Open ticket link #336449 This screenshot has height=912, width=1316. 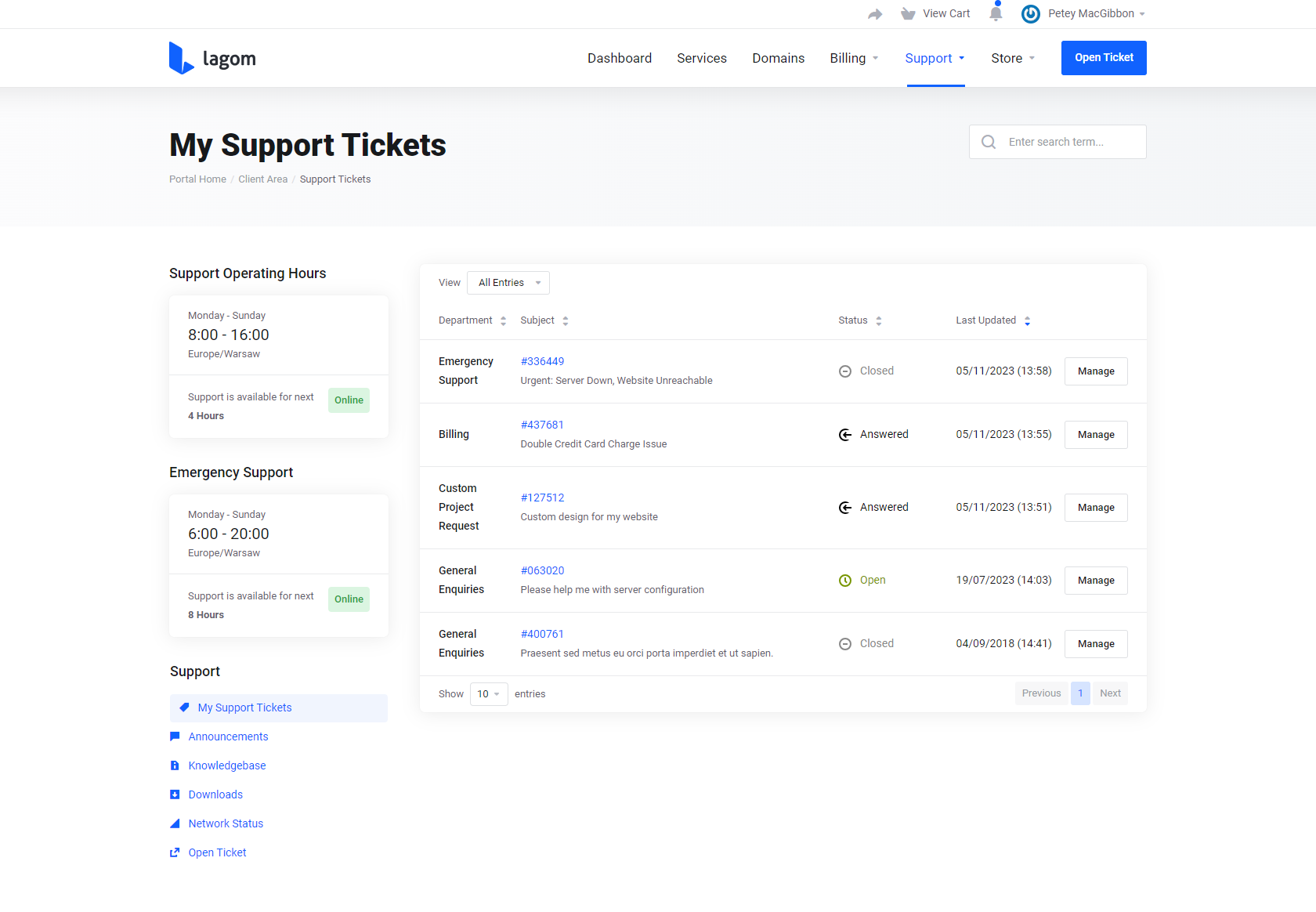coord(542,362)
